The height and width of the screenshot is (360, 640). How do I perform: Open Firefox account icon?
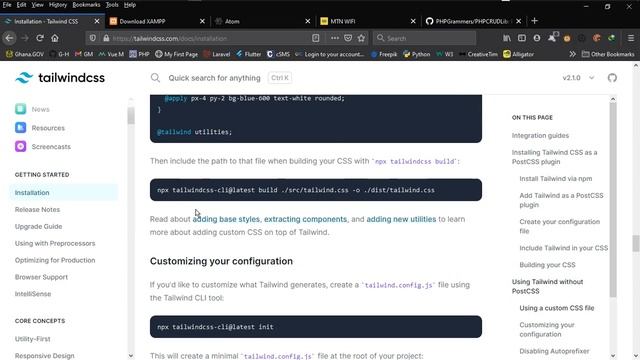click(x=537, y=38)
